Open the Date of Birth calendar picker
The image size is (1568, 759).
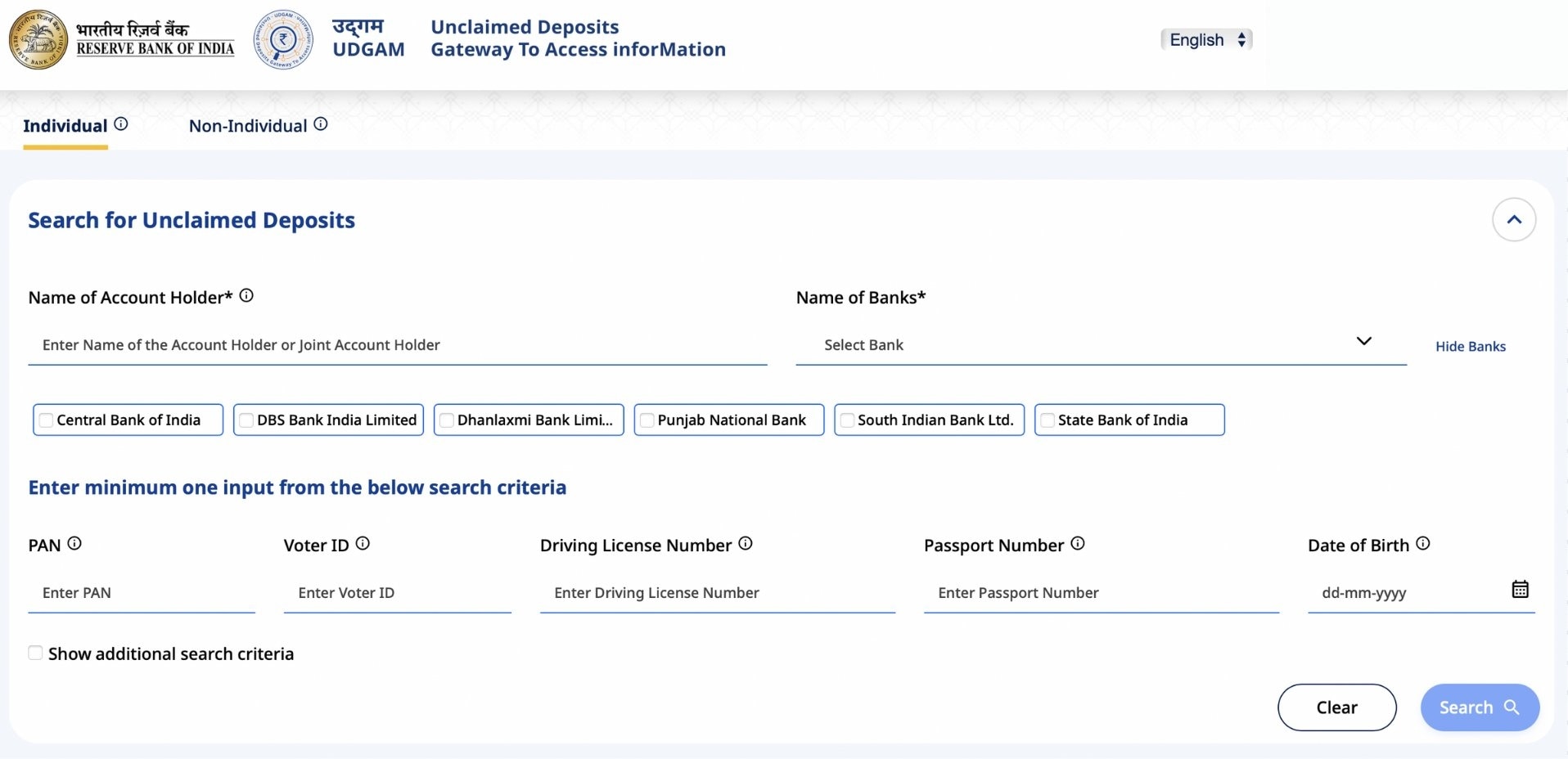pyautogui.click(x=1520, y=590)
